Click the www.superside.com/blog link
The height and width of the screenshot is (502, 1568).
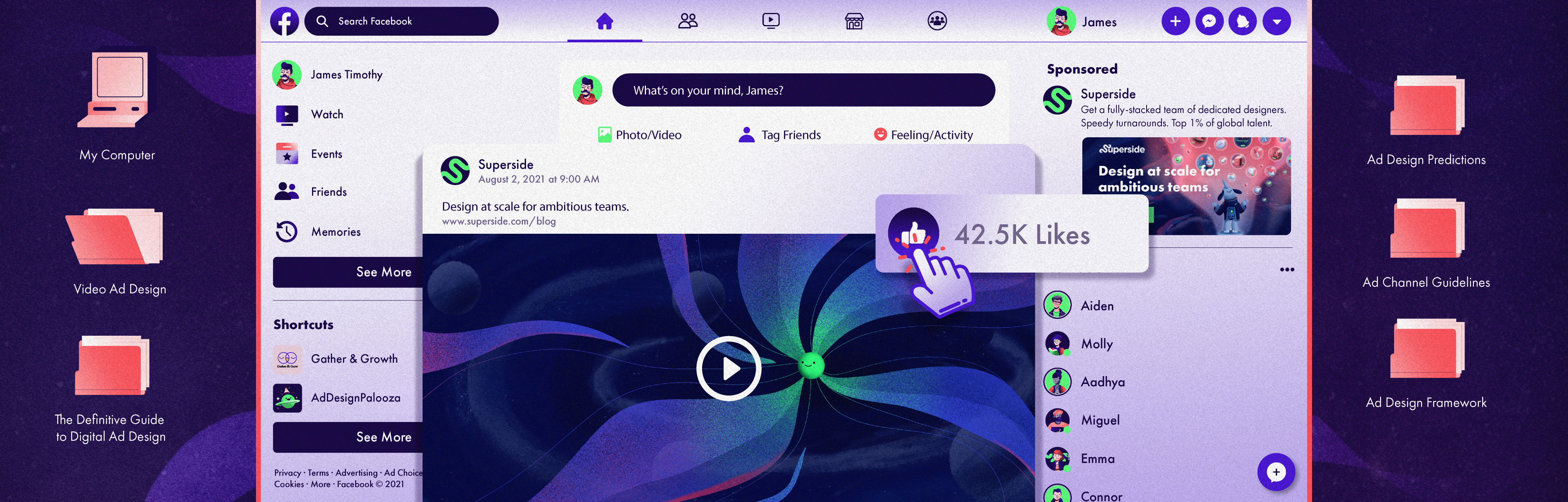pos(499,221)
